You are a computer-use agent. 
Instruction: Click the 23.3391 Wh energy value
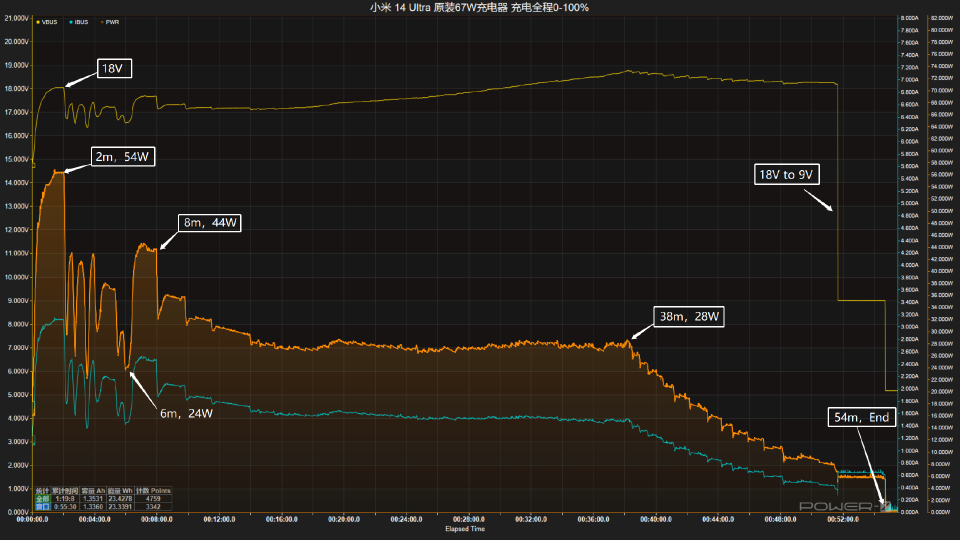tap(120, 507)
